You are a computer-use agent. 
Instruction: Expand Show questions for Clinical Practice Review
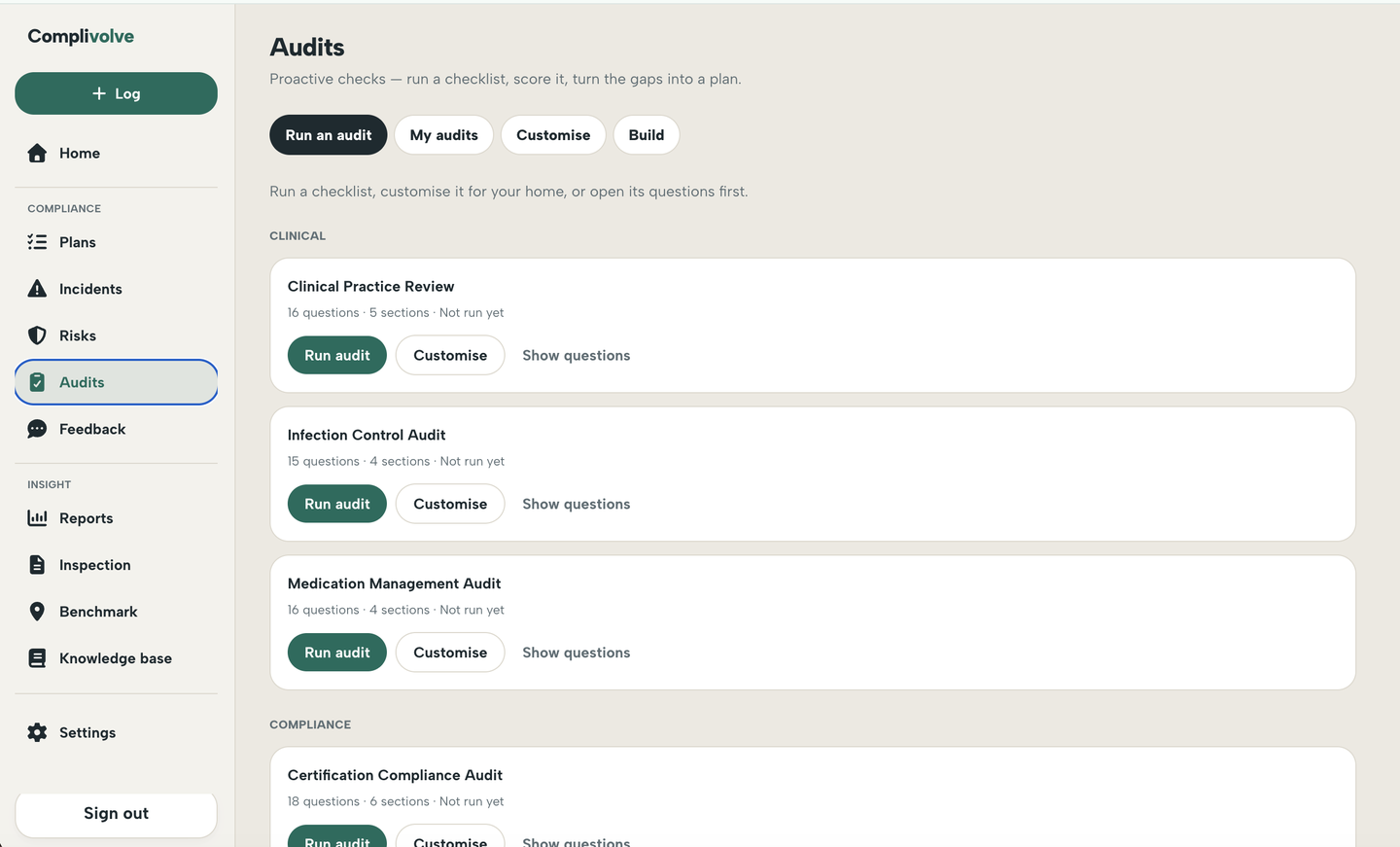577,356
